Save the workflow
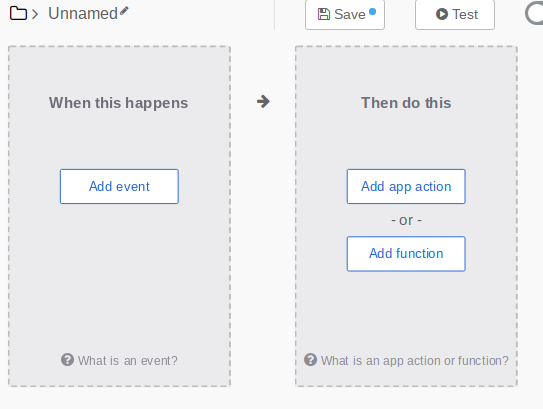The height and width of the screenshot is (409, 543). [x=345, y=15]
